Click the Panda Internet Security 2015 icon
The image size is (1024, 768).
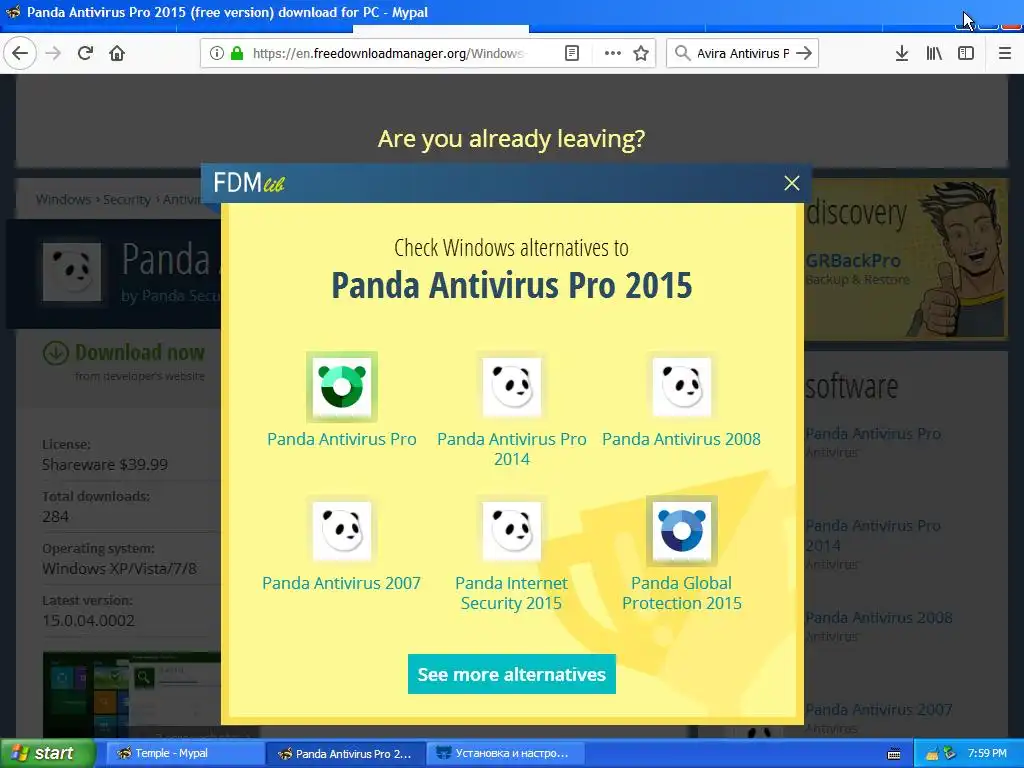click(511, 531)
